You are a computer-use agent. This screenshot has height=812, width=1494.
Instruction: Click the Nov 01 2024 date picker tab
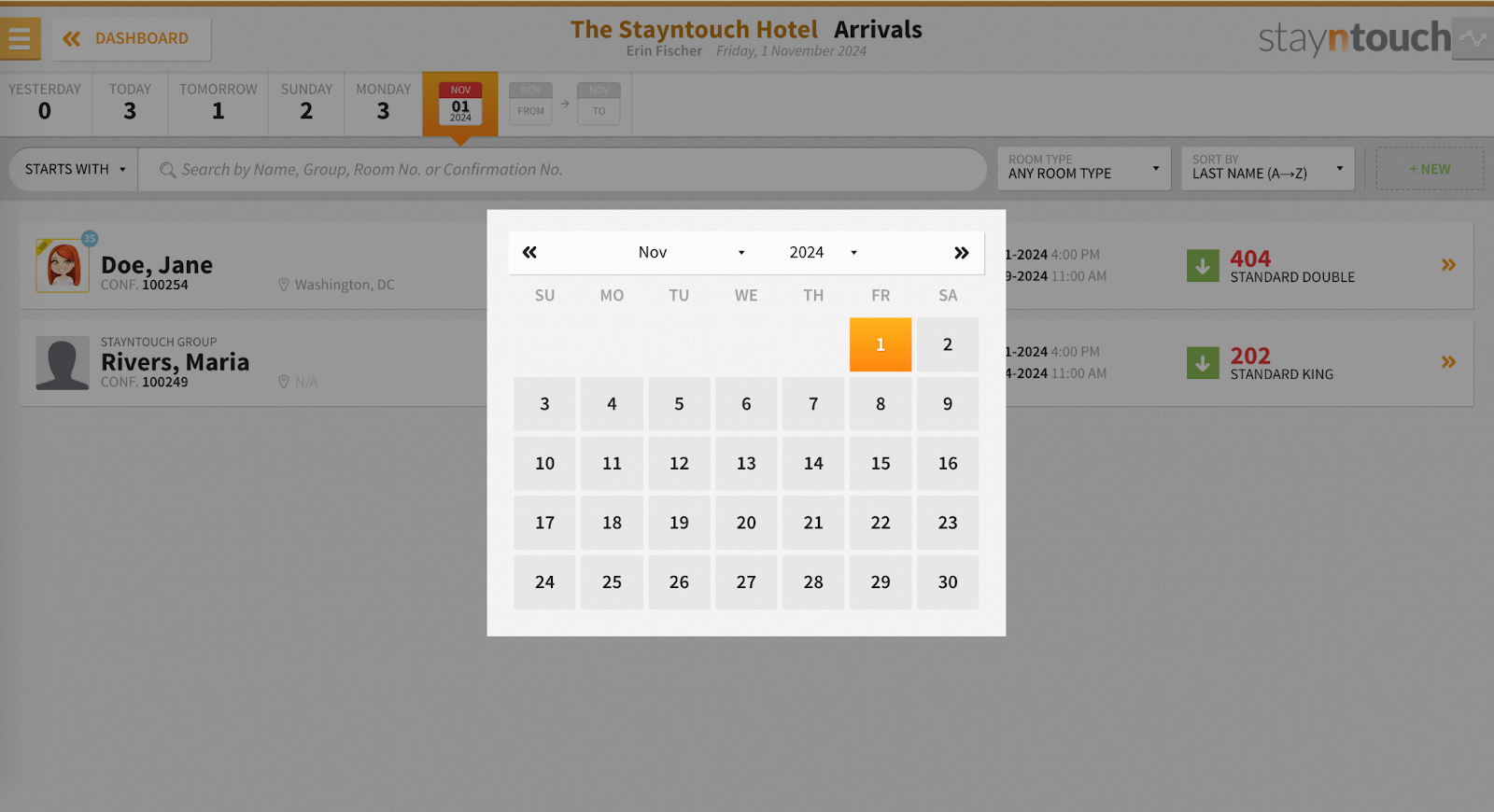(460, 104)
